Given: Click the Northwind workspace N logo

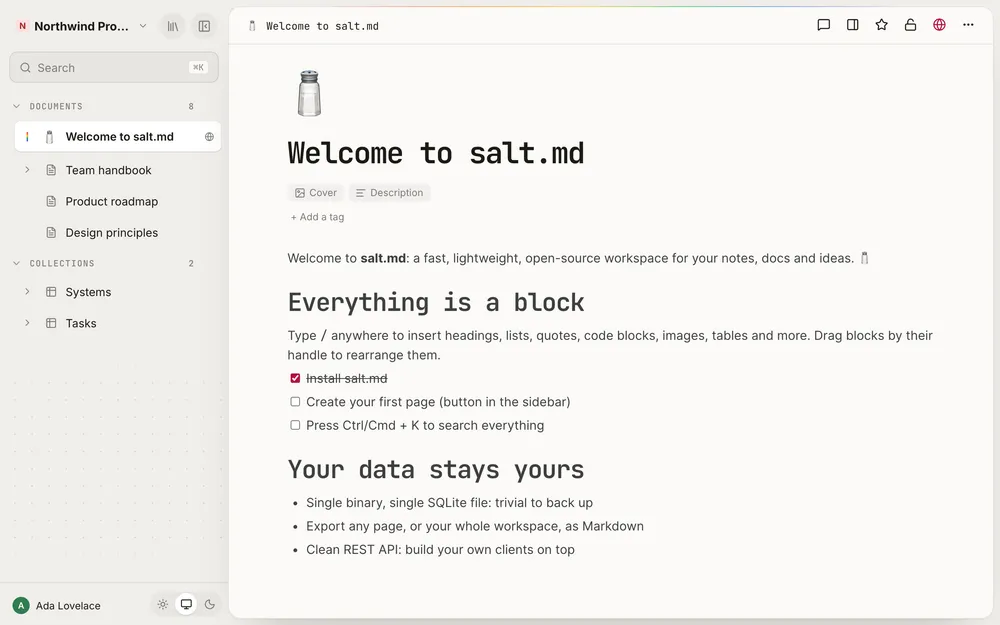Looking at the screenshot, I should [x=22, y=26].
